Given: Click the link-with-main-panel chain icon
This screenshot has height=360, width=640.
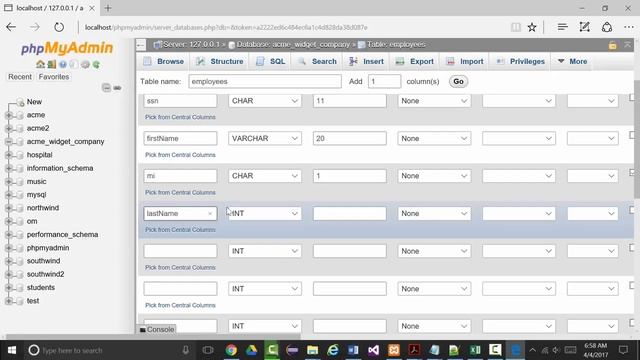Looking at the screenshot, I should (x=117, y=88).
